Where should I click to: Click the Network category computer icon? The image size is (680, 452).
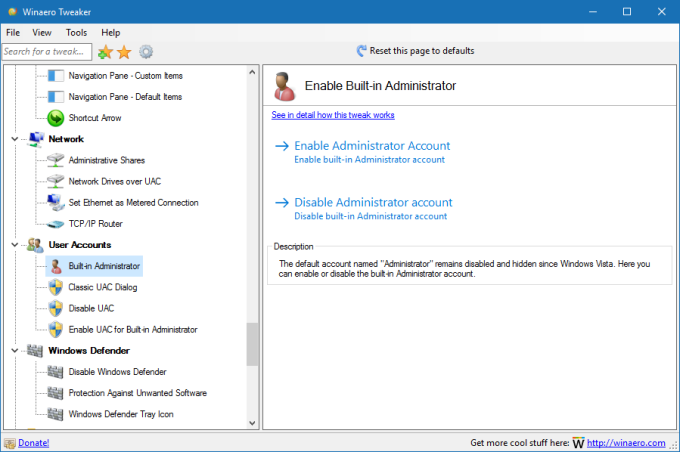tap(36, 139)
